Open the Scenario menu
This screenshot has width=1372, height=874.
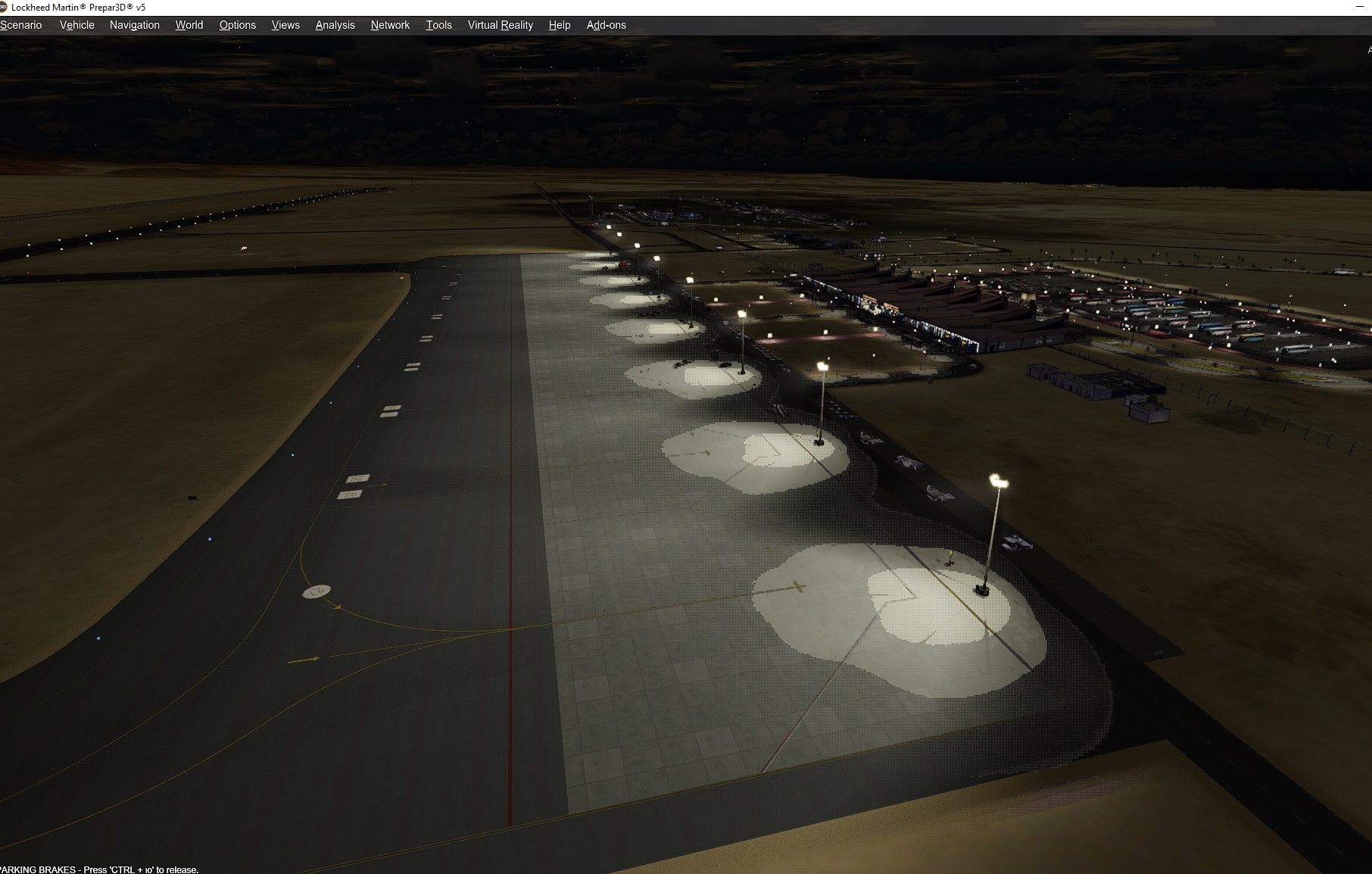tap(21, 25)
